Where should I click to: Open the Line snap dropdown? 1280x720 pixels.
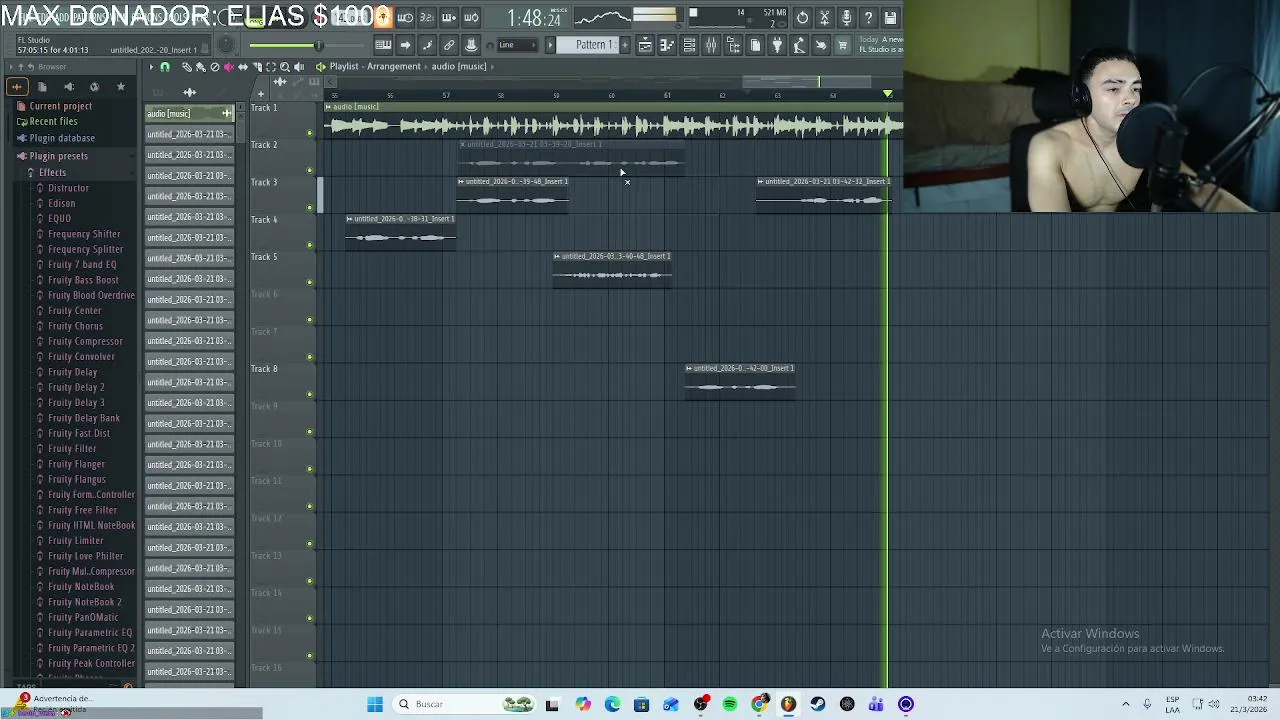coord(518,45)
